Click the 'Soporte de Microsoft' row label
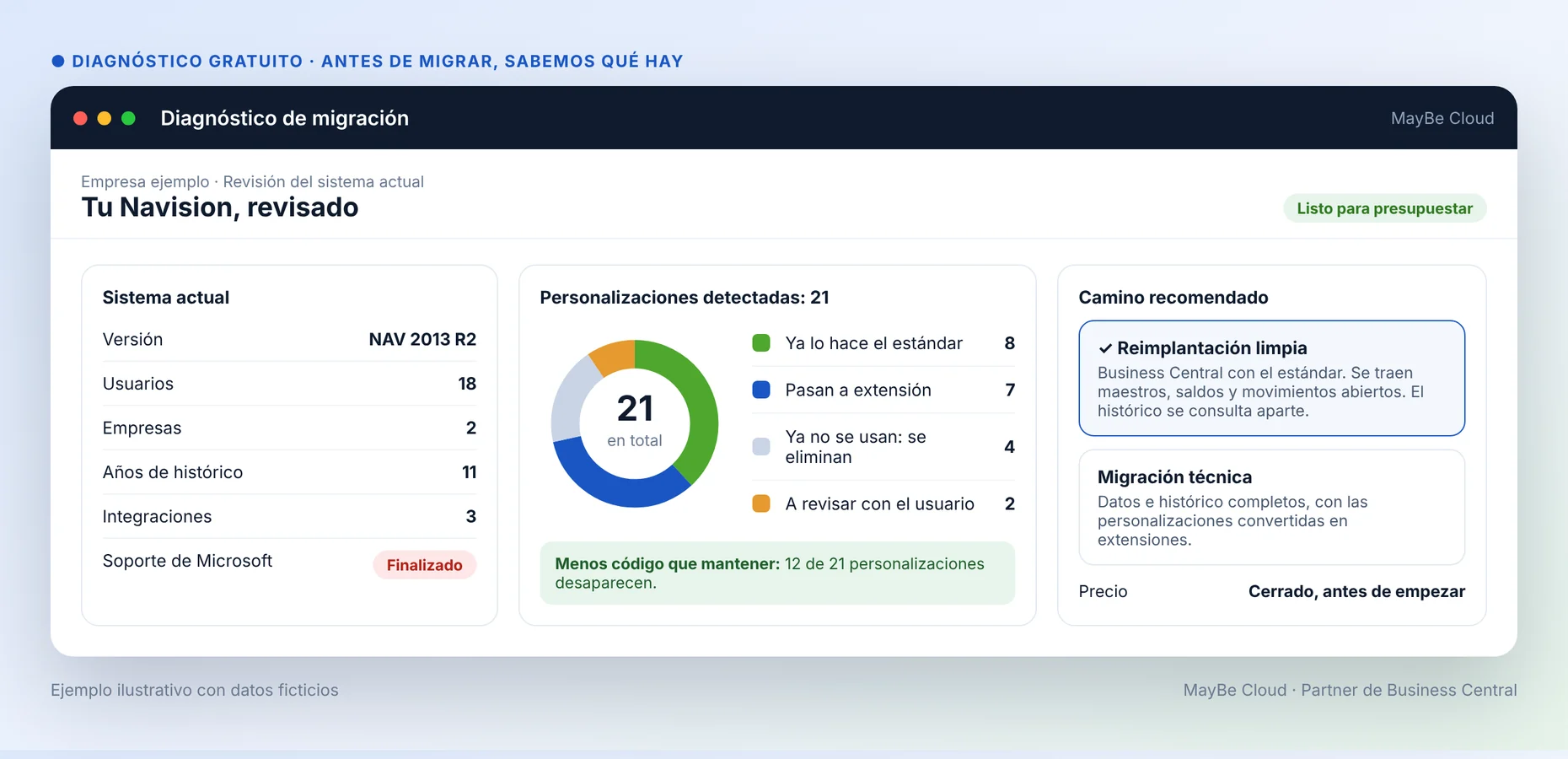This screenshot has width=1568, height=759. point(187,561)
